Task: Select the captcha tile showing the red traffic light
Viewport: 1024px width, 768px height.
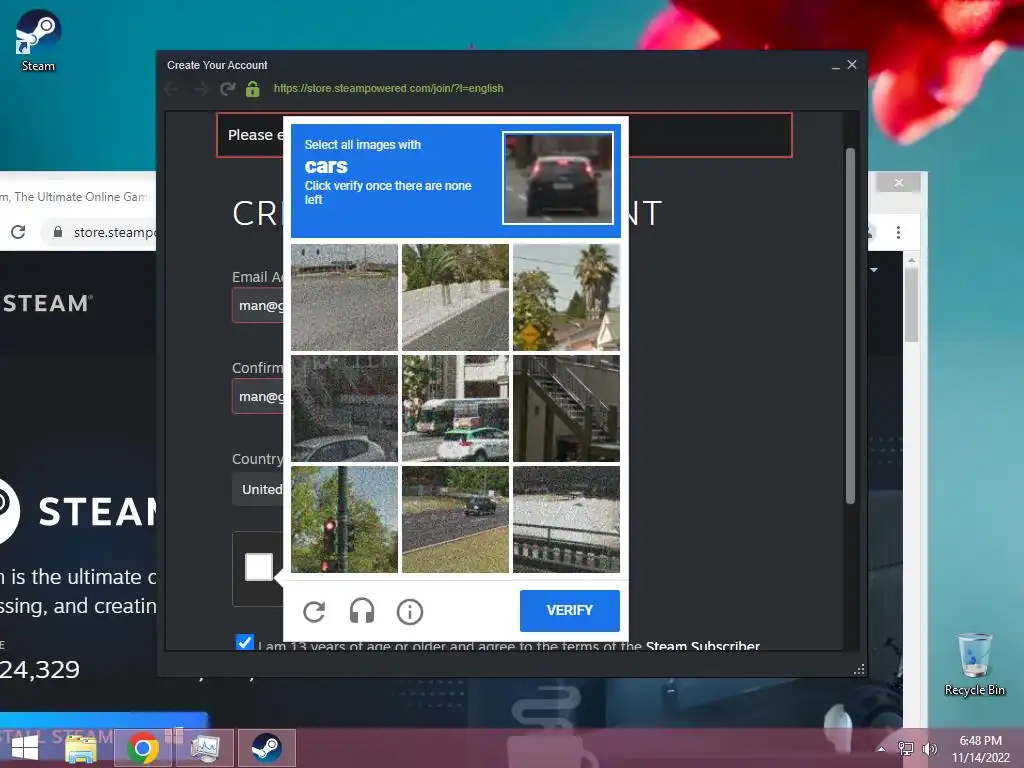Action: pyautogui.click(x=344, y=519)
